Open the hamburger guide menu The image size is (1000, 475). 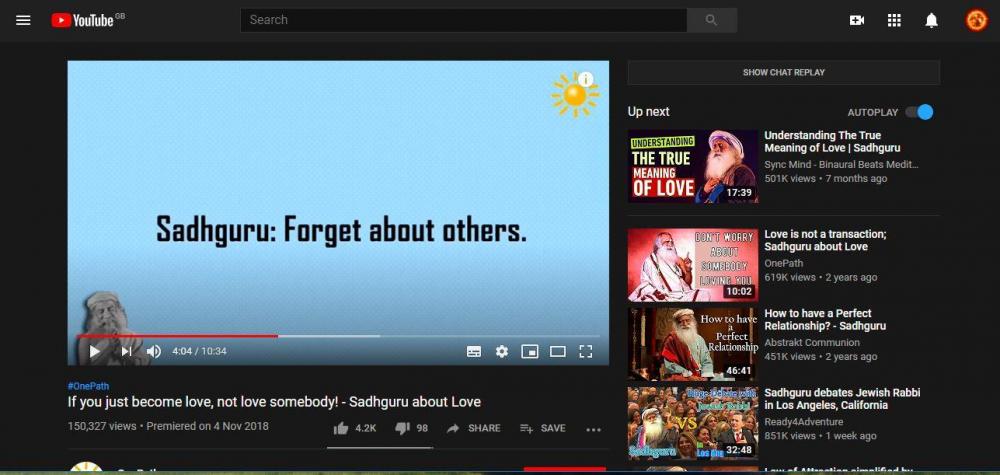click(23, 20)
